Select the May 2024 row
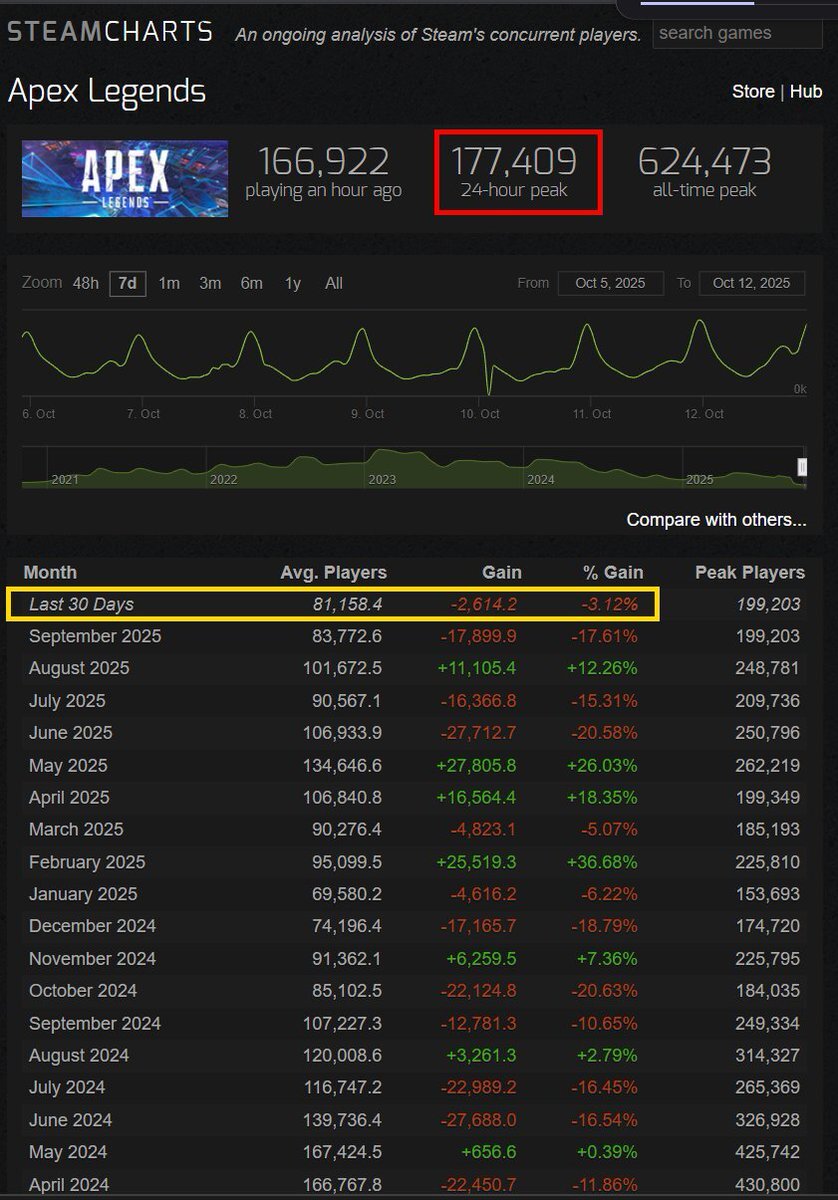 click(x=415, y=1152)
